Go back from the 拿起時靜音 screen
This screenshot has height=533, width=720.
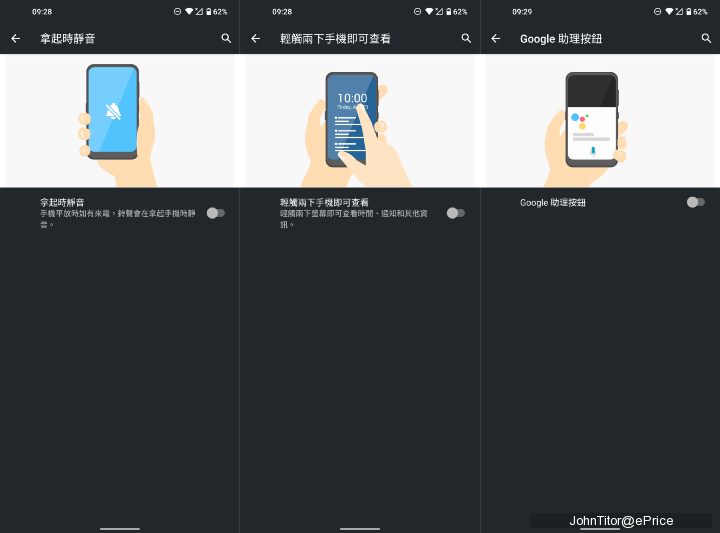point(16,39)
